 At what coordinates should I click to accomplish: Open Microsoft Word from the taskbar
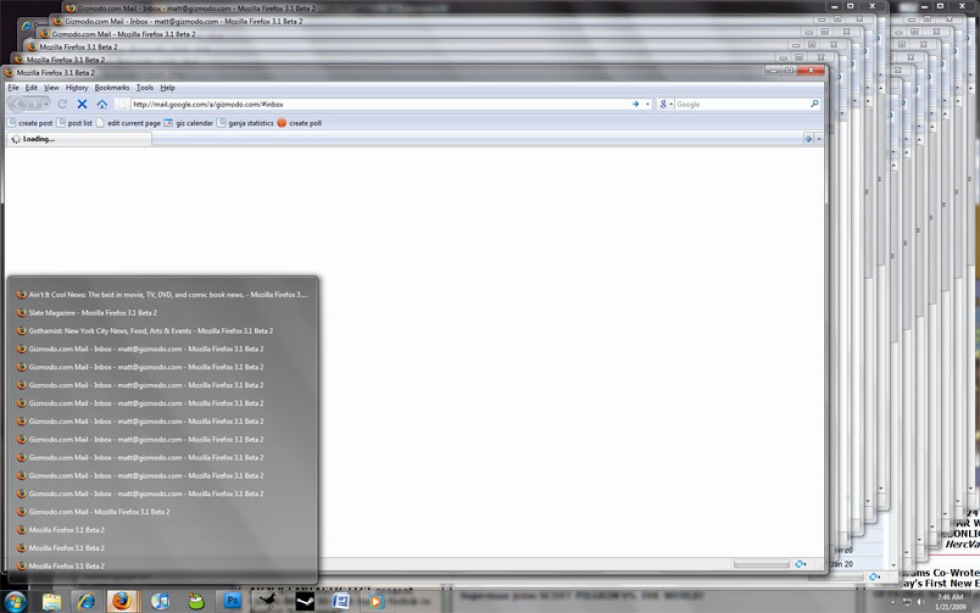(341, 602)
